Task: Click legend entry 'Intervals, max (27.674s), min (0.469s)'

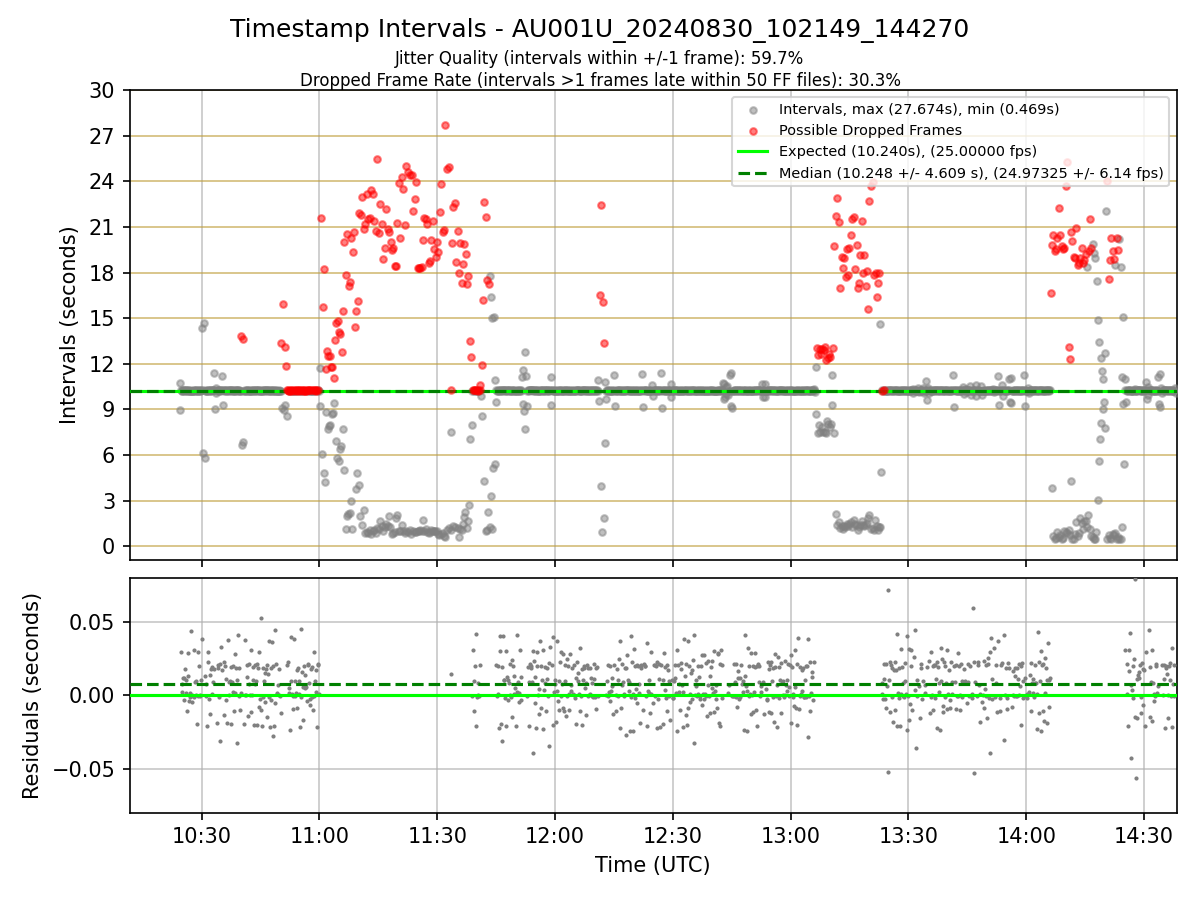Action: (x=919, y=108)
